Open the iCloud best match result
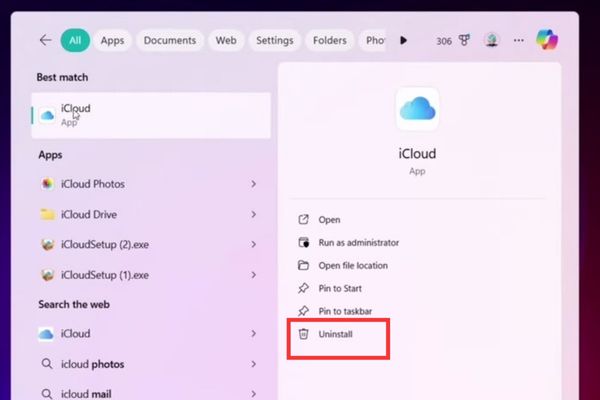 (150, 115)
